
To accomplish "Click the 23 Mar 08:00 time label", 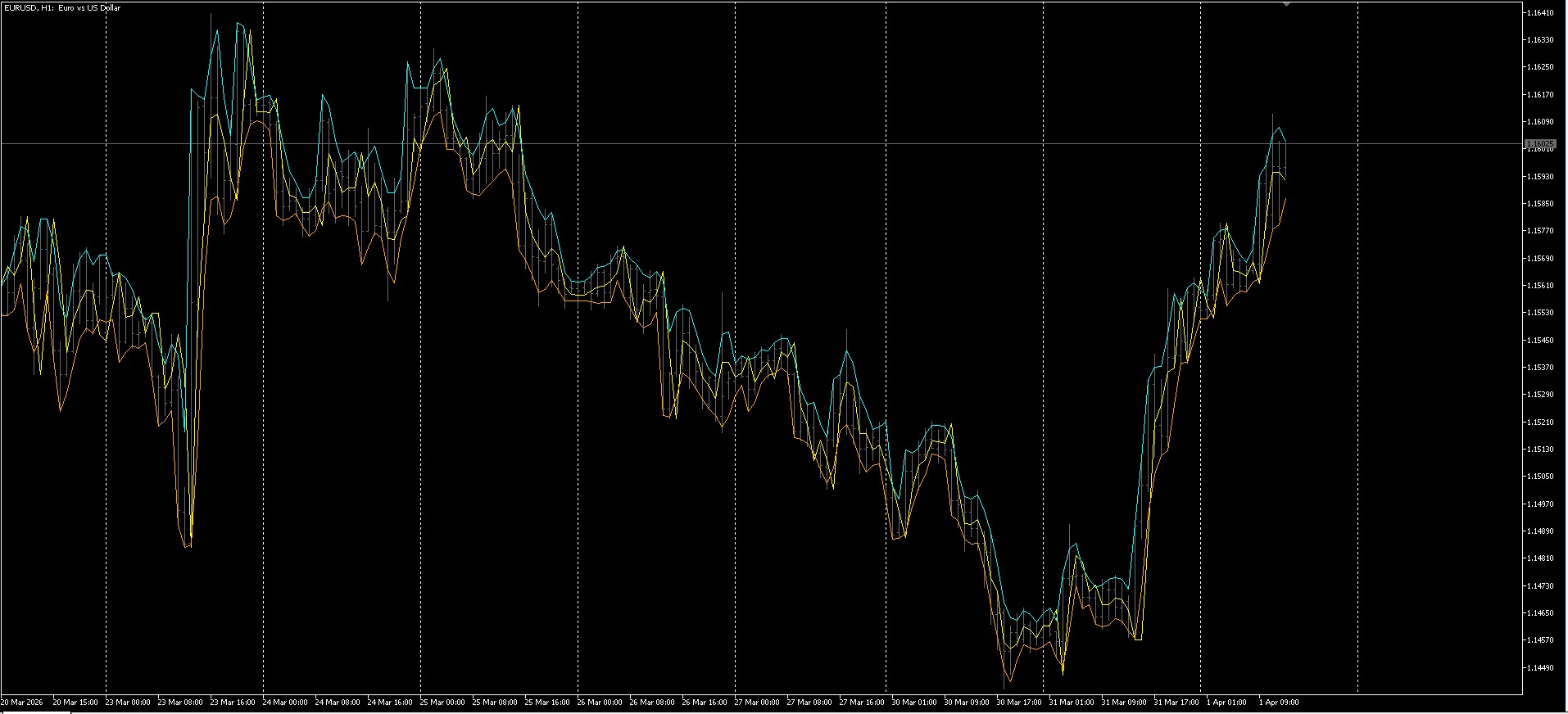I will [x=180, y=702].
